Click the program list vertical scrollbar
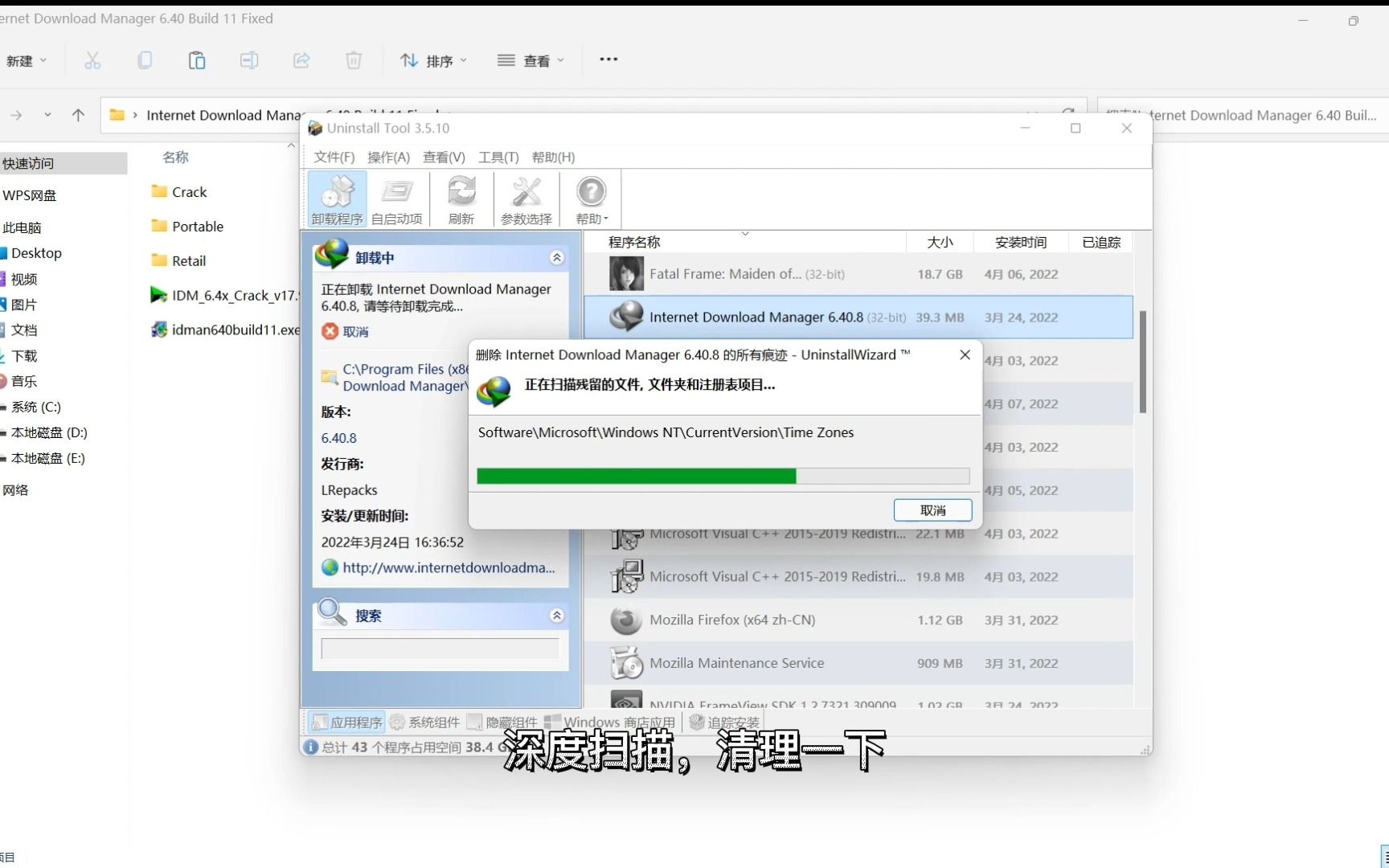The width and height of the screenshot is (1389, 868). tap(1142, 362)
